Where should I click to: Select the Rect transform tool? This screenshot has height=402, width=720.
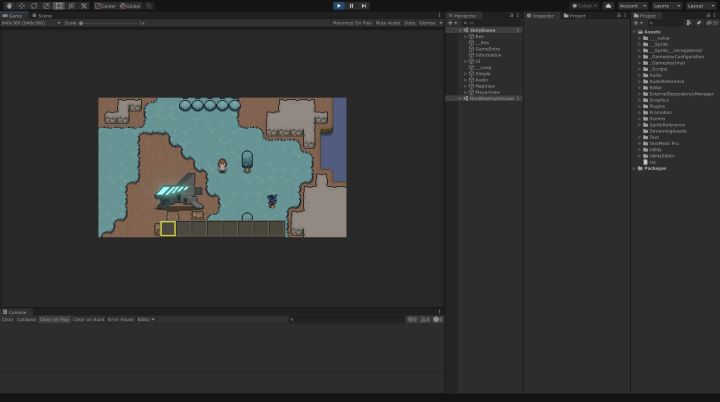(58, 5)
